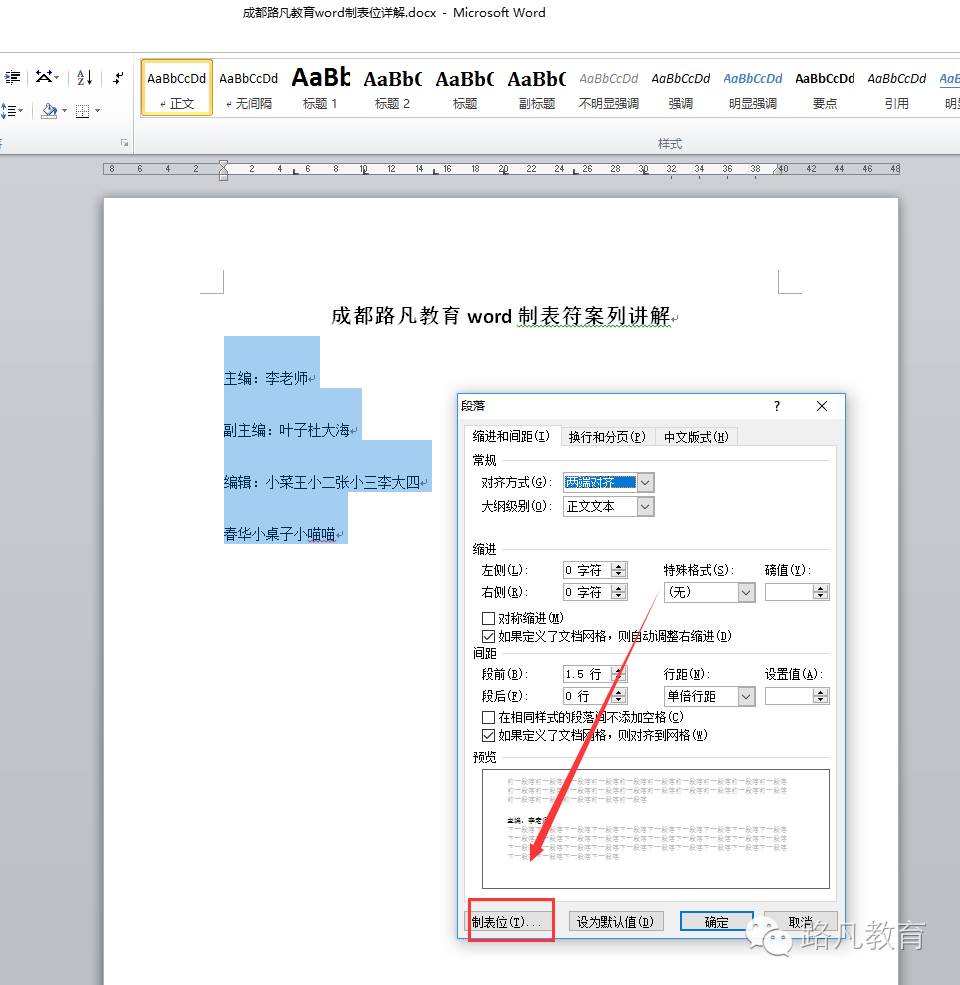Click the indent marker on the ruler

pyautogui.click(x=223, y=170)
